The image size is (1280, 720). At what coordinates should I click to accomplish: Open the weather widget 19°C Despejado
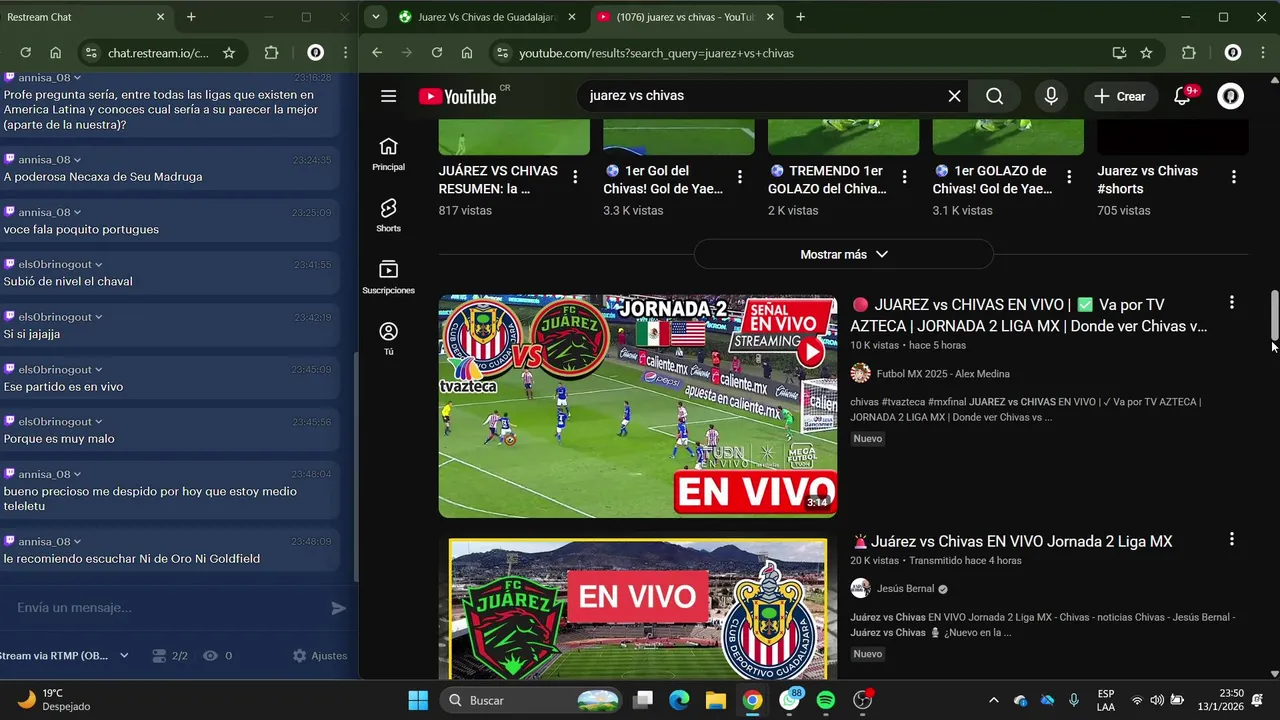point(55,700)
